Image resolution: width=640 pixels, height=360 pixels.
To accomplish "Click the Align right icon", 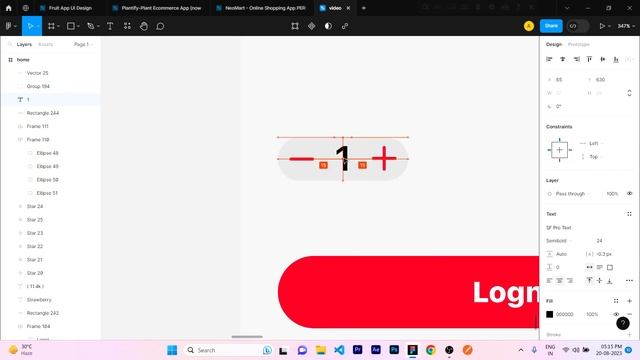I will tap(576, 59).
